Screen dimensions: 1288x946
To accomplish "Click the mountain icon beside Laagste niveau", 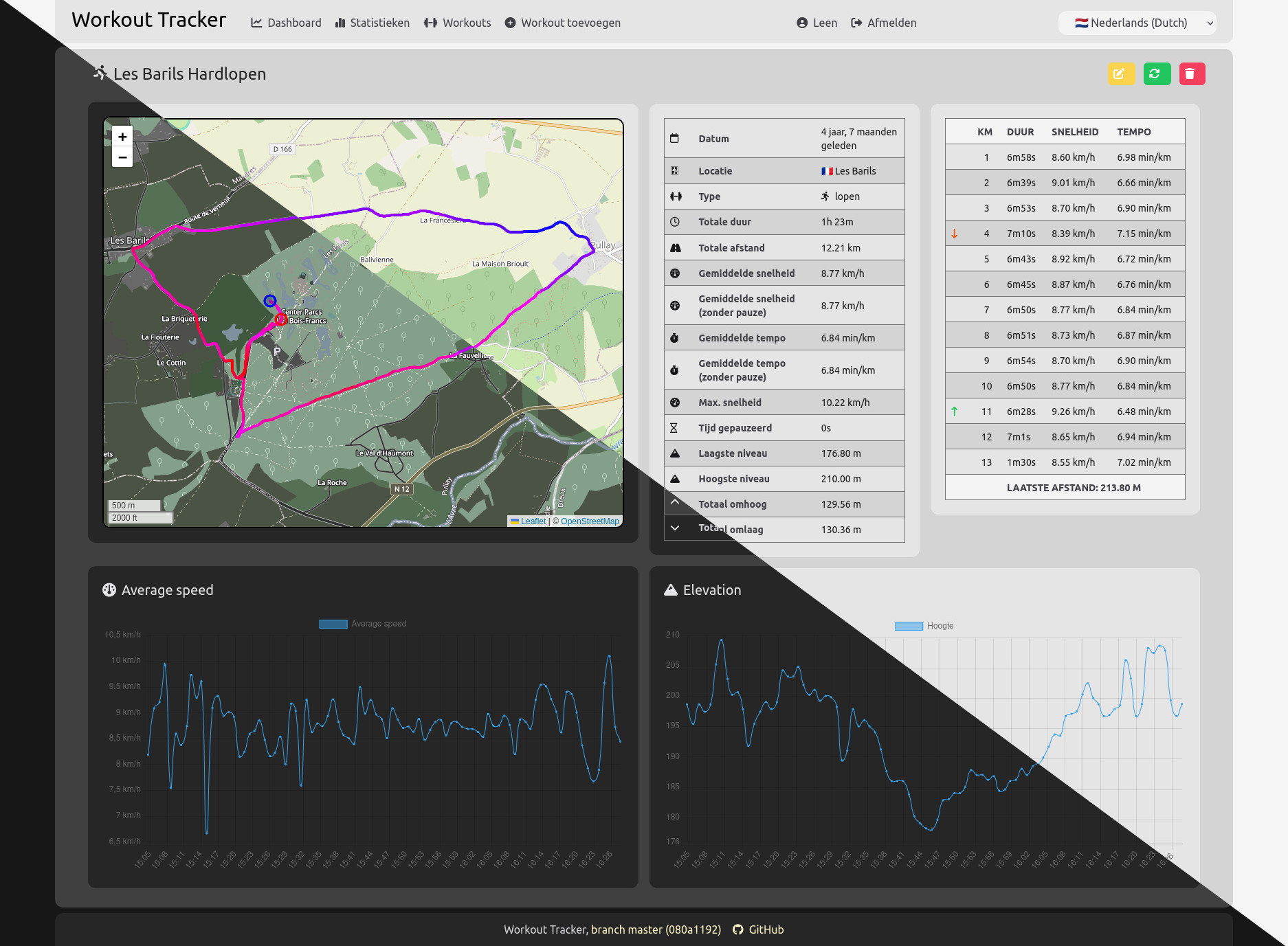I will click(x=675, y=453).
